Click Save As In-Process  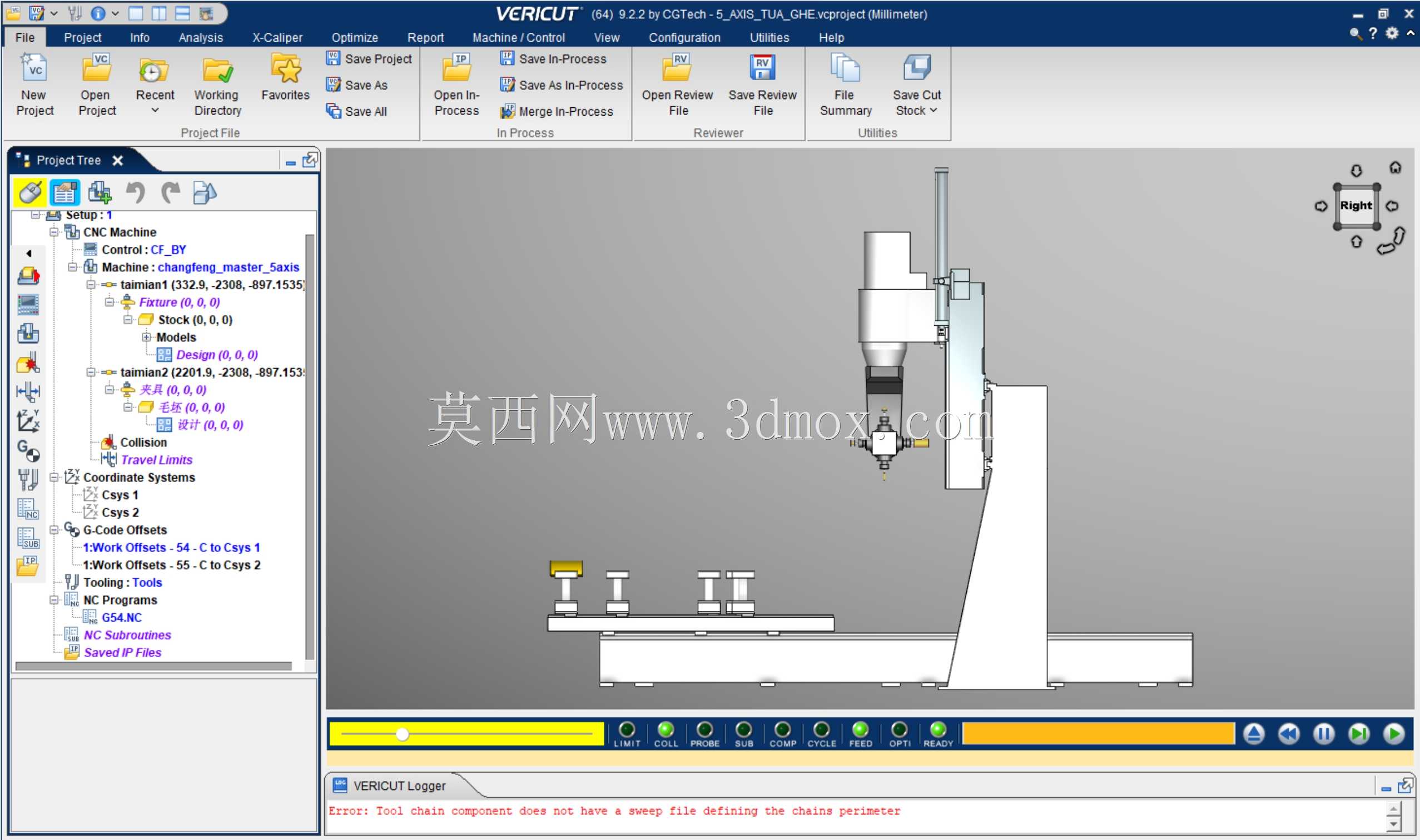pyautogui.click(x=562, y=85)
